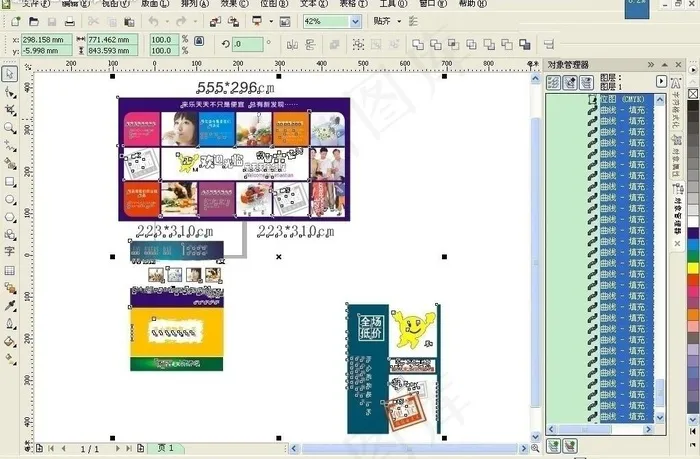
Task: Open the zoom level 42% dropdown
Action: point(355,21)
